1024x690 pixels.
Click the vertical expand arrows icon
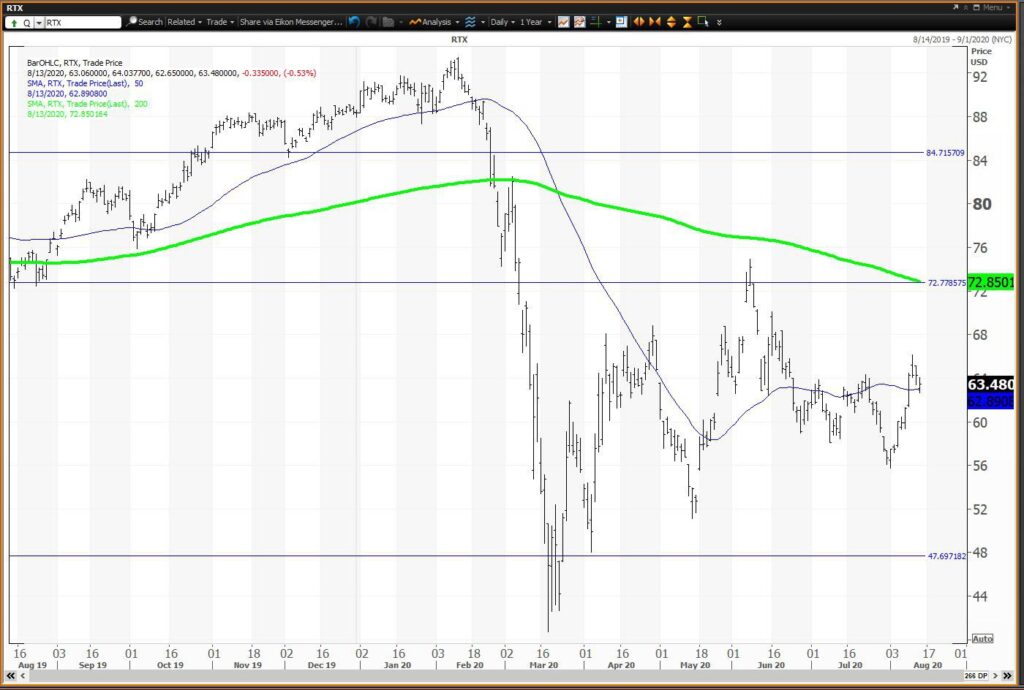[671, 22]
